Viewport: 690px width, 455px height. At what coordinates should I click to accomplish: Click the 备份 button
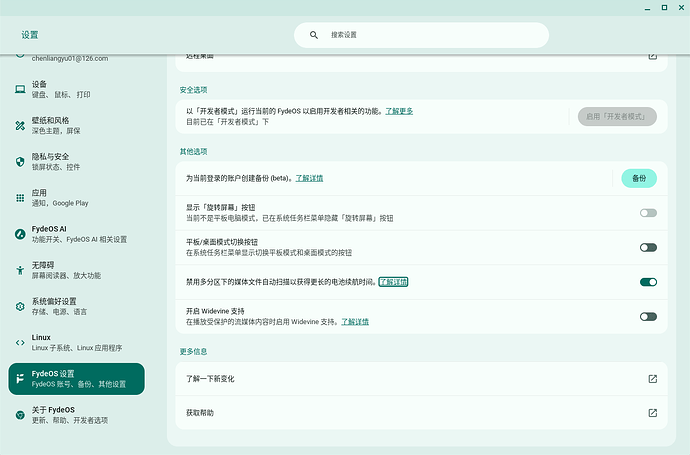tap(639, 178)
